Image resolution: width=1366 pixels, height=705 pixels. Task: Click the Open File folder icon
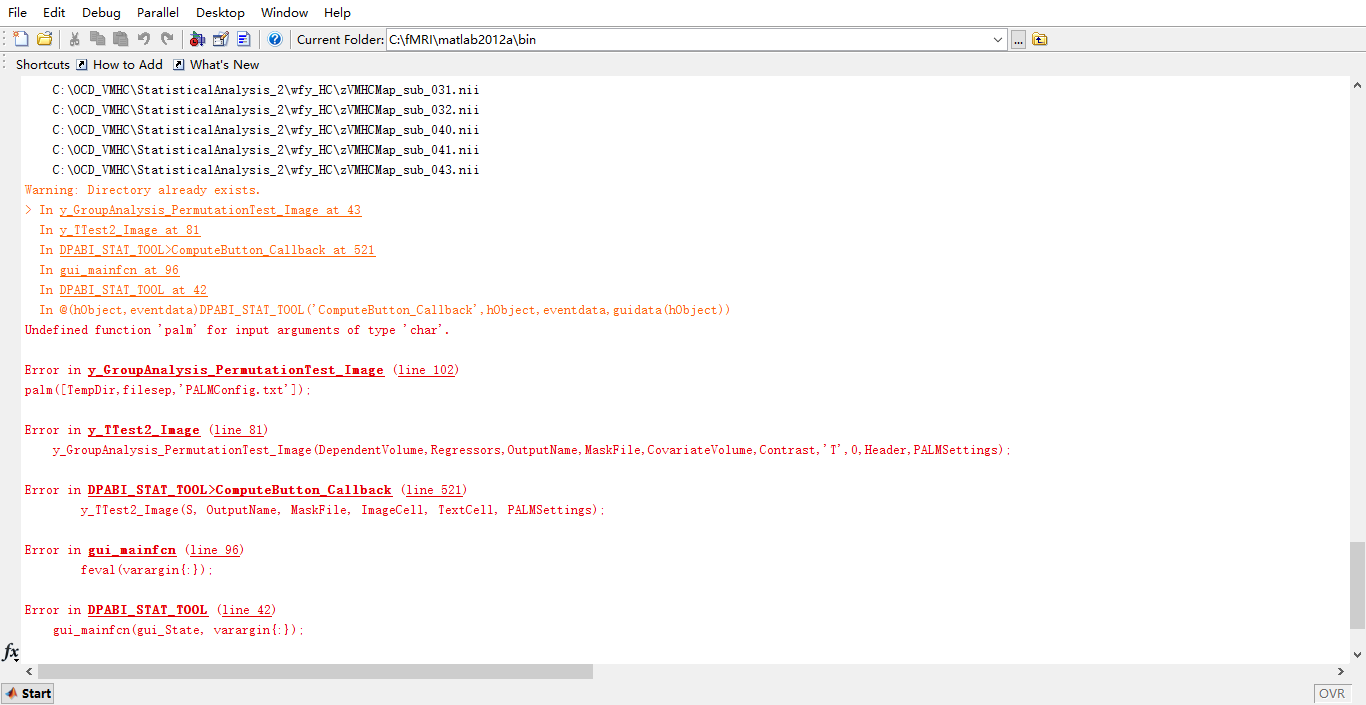(44, 39)
